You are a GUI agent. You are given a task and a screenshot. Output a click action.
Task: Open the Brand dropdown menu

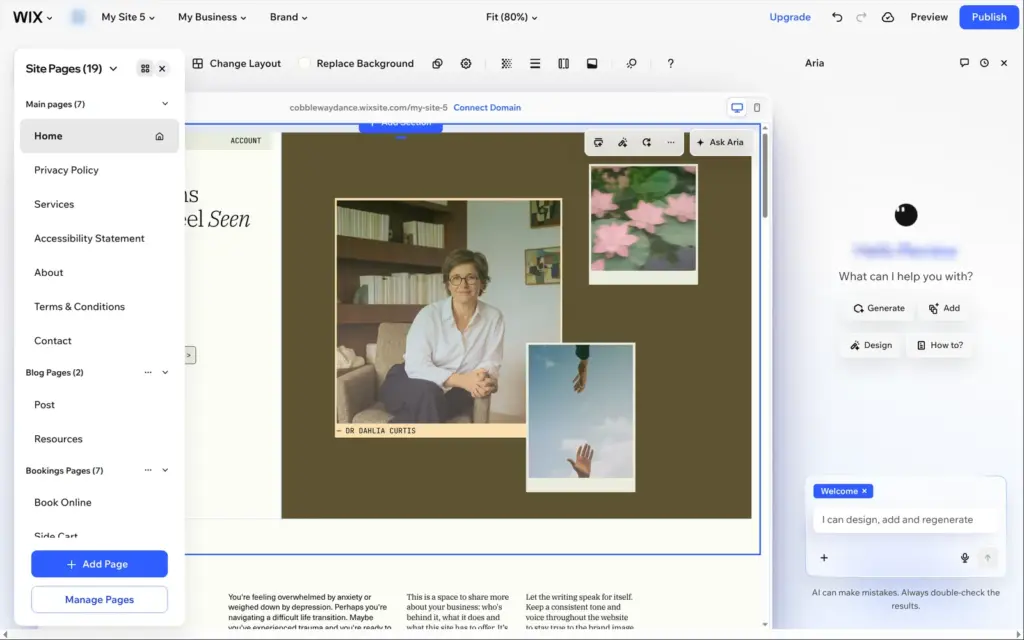(x=289, y=17)
